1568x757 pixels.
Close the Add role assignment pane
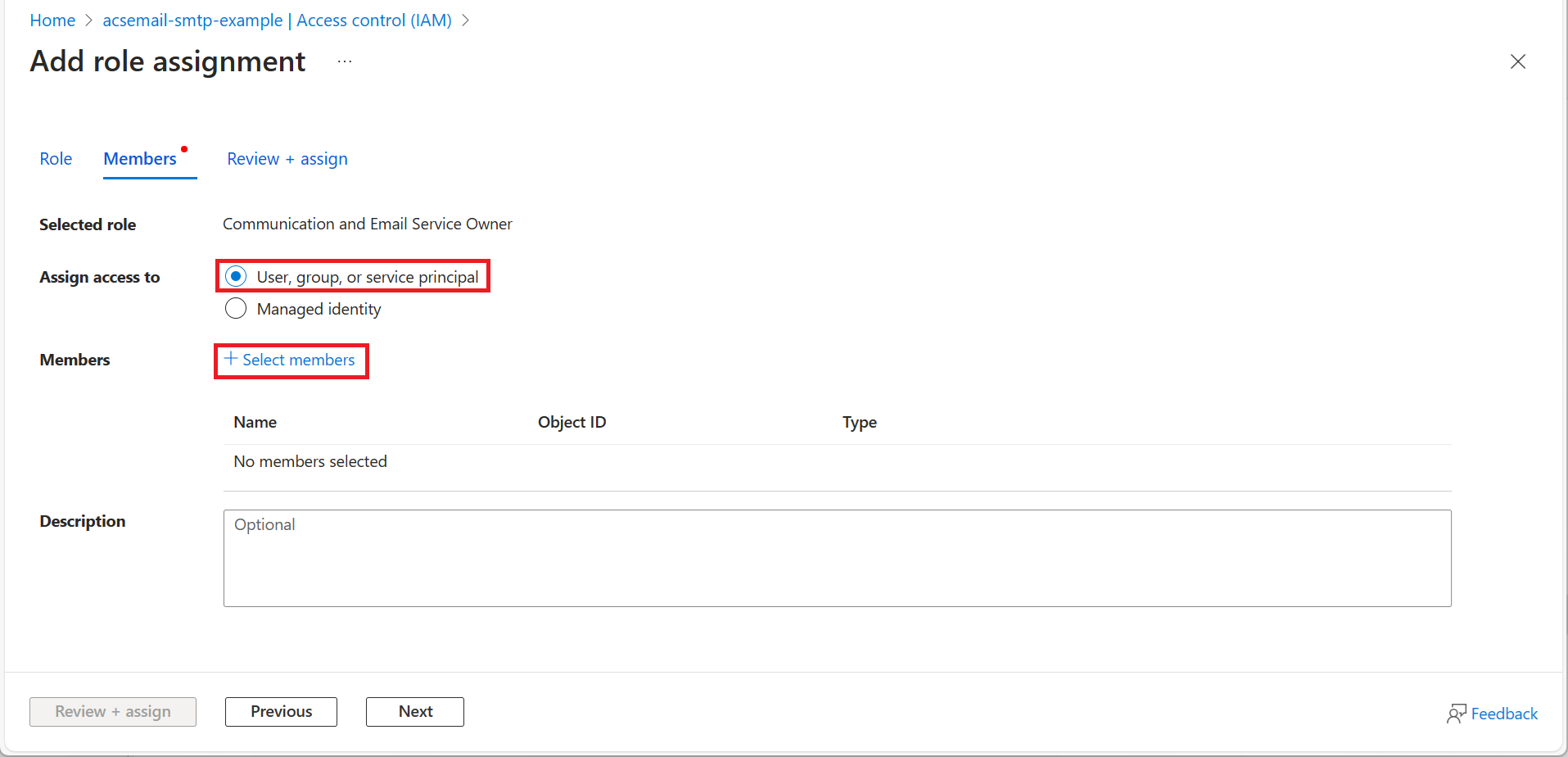(x=1518, y=61)
